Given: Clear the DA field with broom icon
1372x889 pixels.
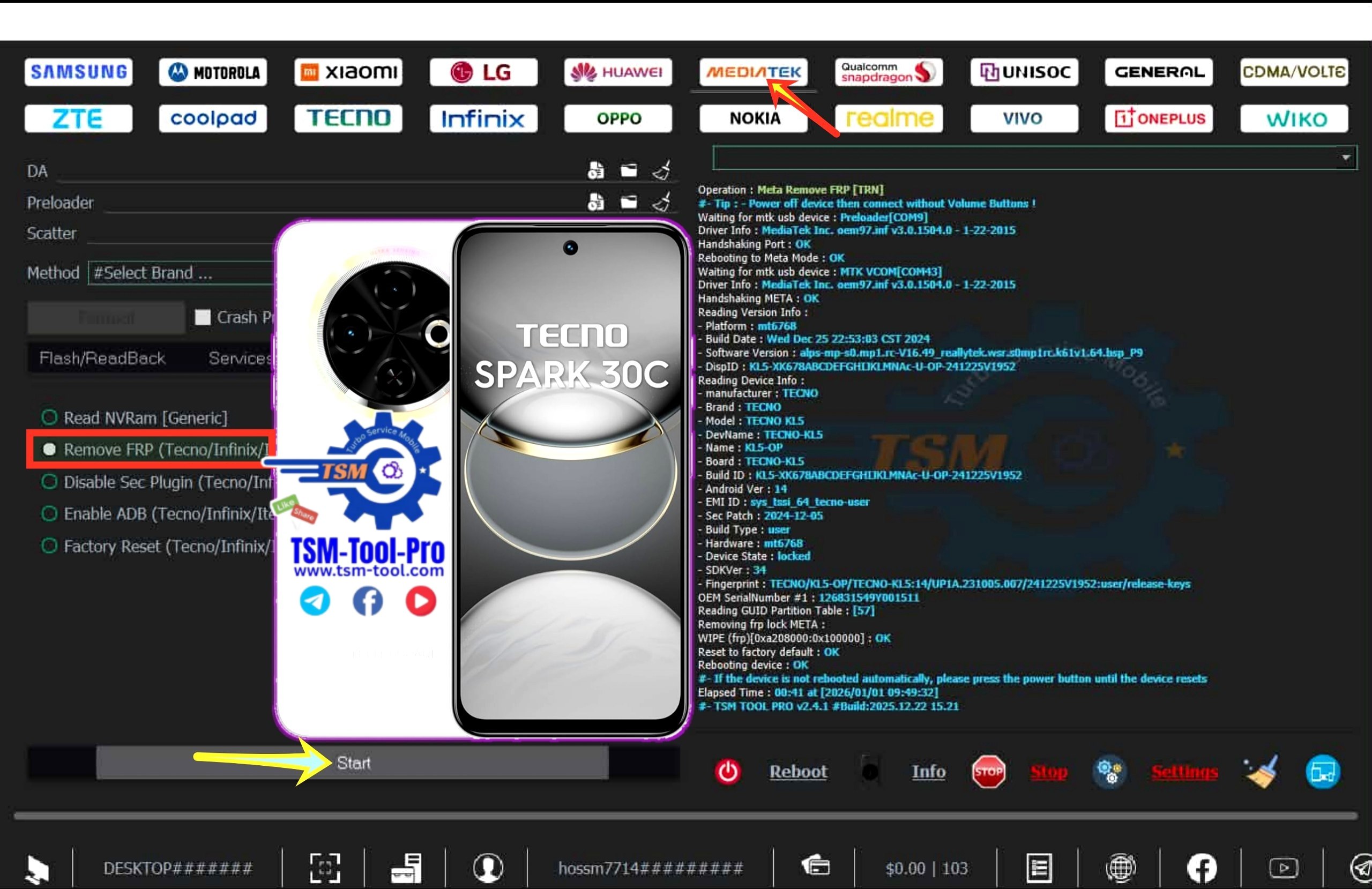Looking at the screenshot, I should [662, 170].
